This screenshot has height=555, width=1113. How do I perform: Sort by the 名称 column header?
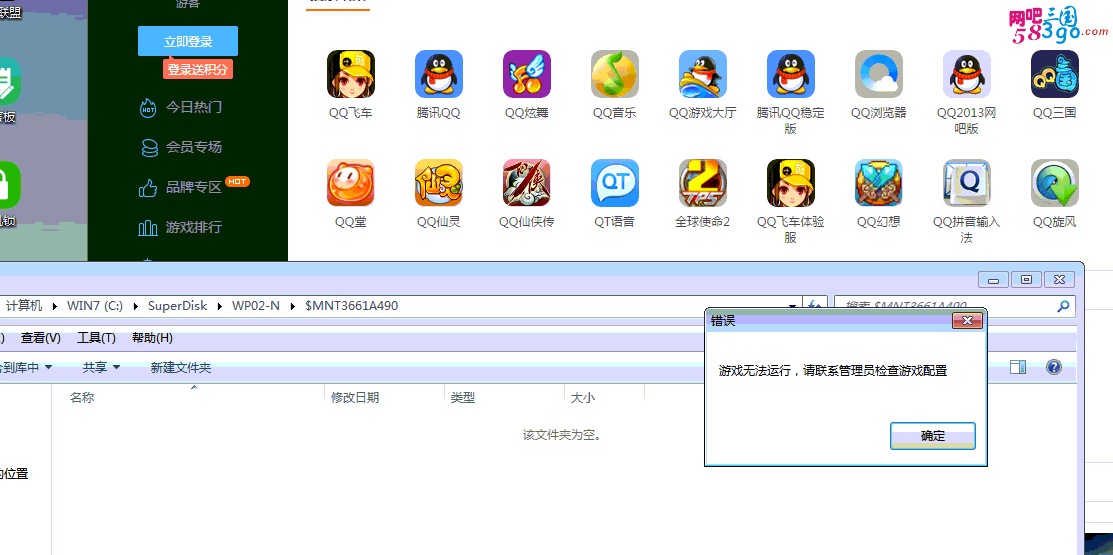(82, 397)
